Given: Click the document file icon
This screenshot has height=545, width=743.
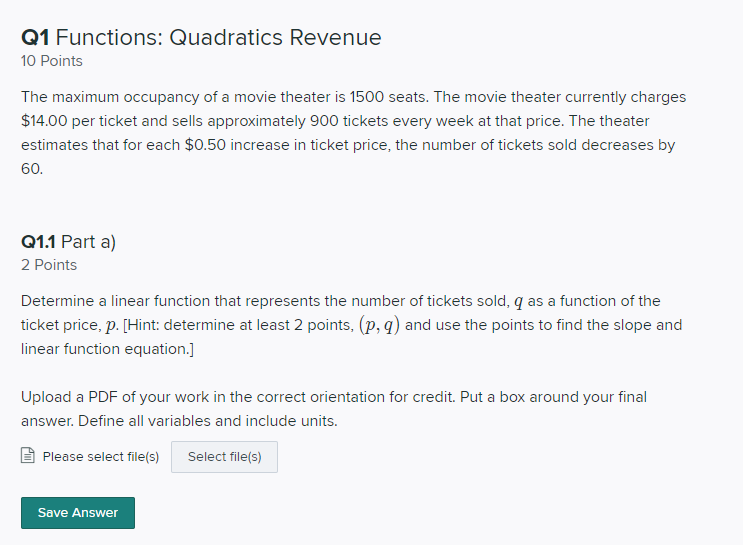Looking at the screenshot, I should pyautogui.click(x=28, y=455).
